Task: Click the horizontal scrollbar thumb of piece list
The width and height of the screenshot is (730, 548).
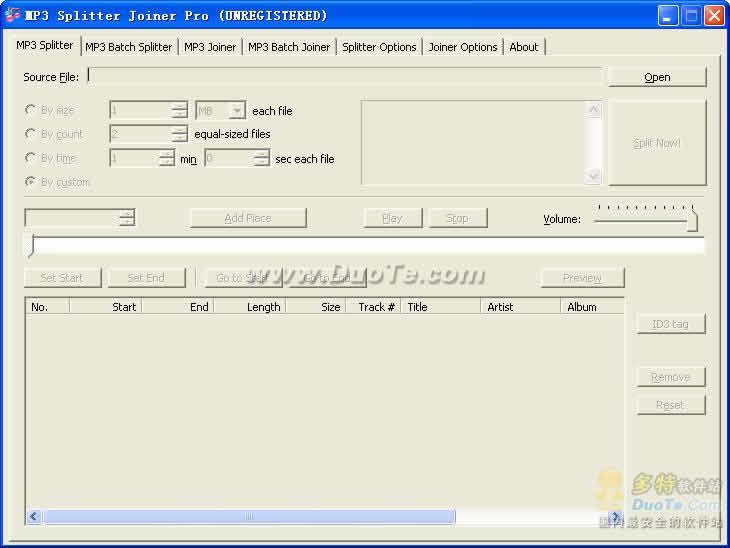Action: click(249, 516)
